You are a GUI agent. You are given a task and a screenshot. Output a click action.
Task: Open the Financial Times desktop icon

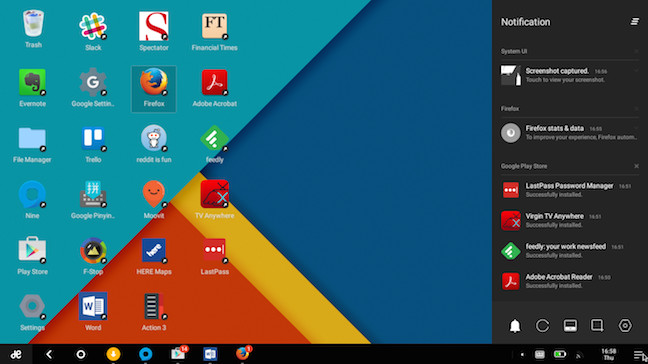tap(214, 26)
